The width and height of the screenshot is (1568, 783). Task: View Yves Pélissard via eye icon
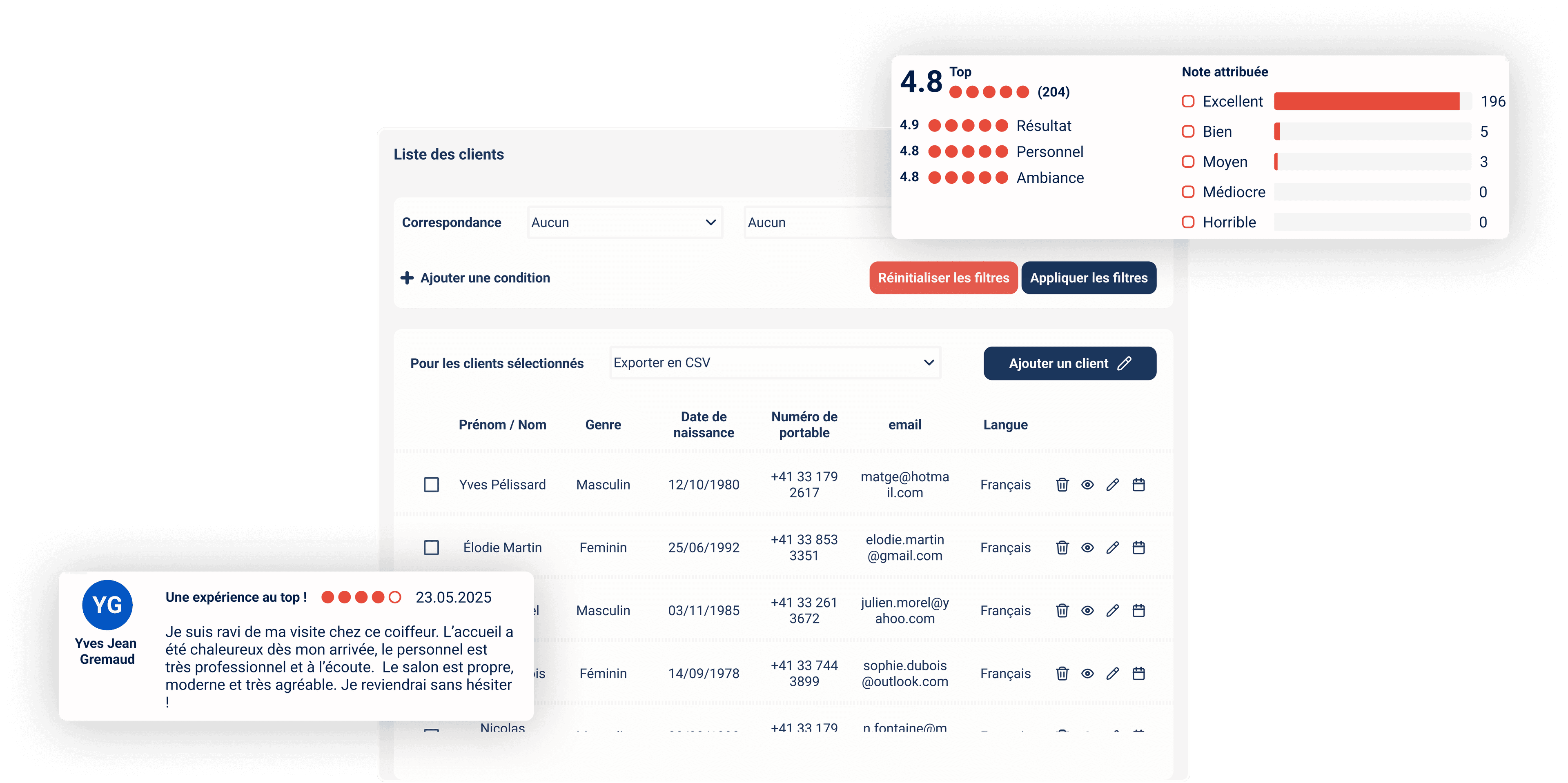(1088, 484)
